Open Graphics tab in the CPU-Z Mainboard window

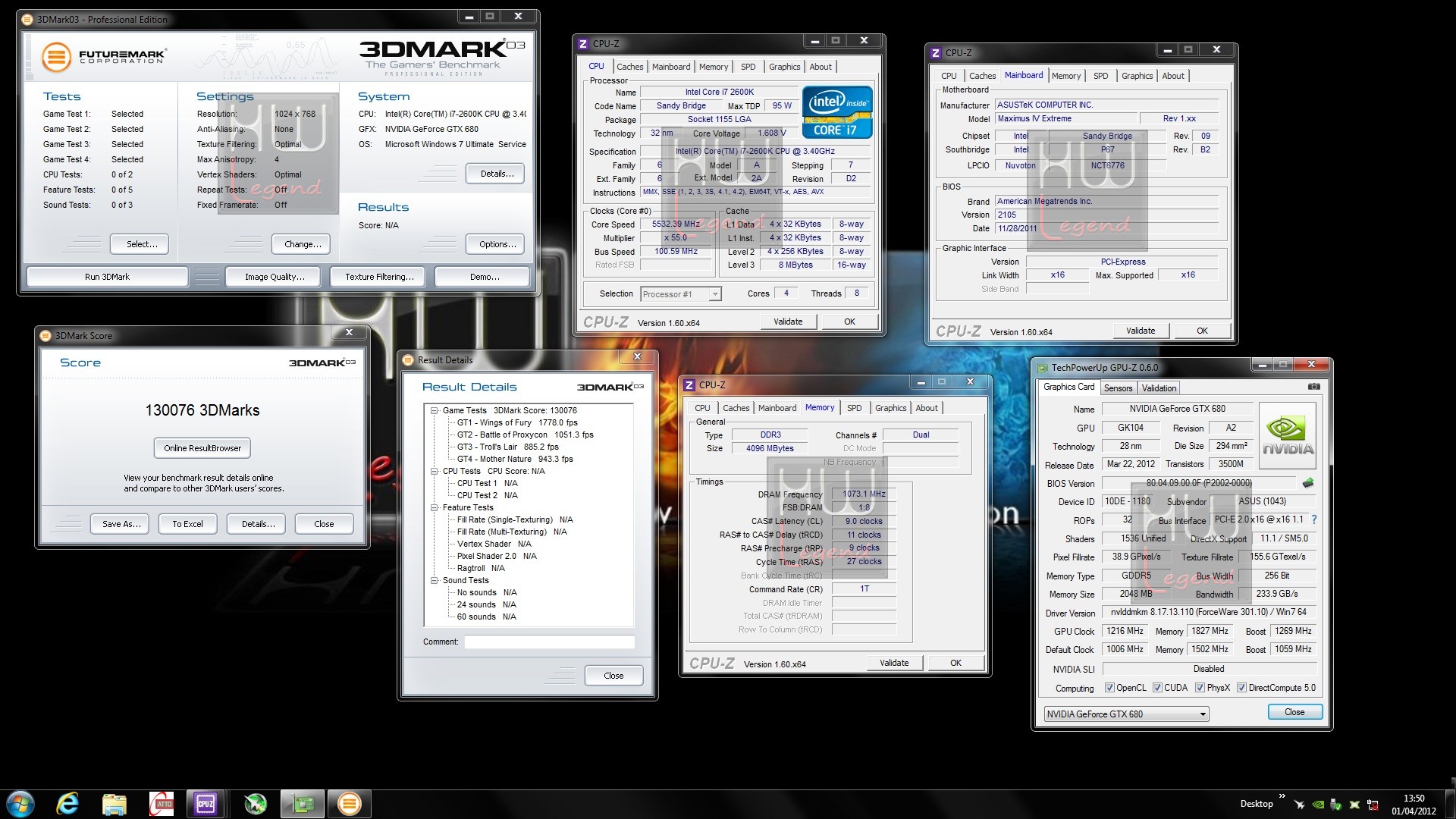(x=1137, y=76)
